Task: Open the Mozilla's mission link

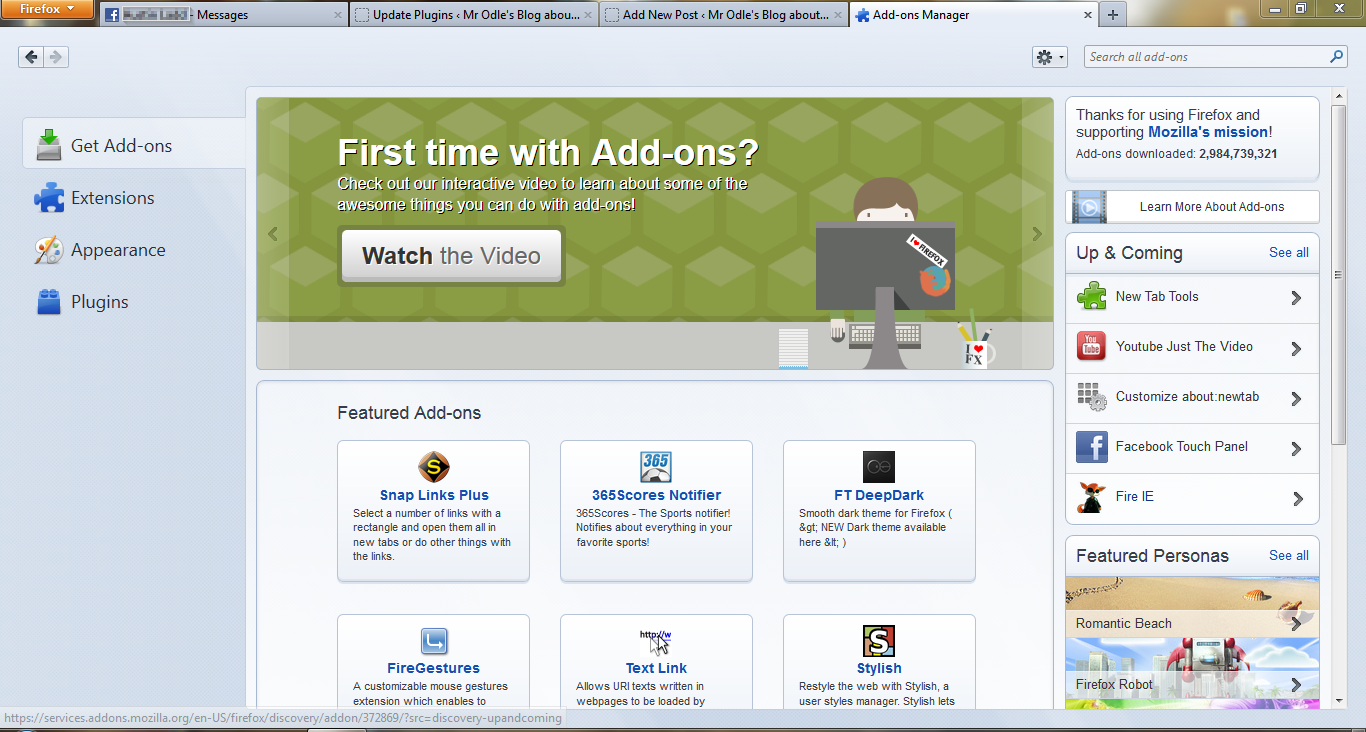Action: [1208, 132]
